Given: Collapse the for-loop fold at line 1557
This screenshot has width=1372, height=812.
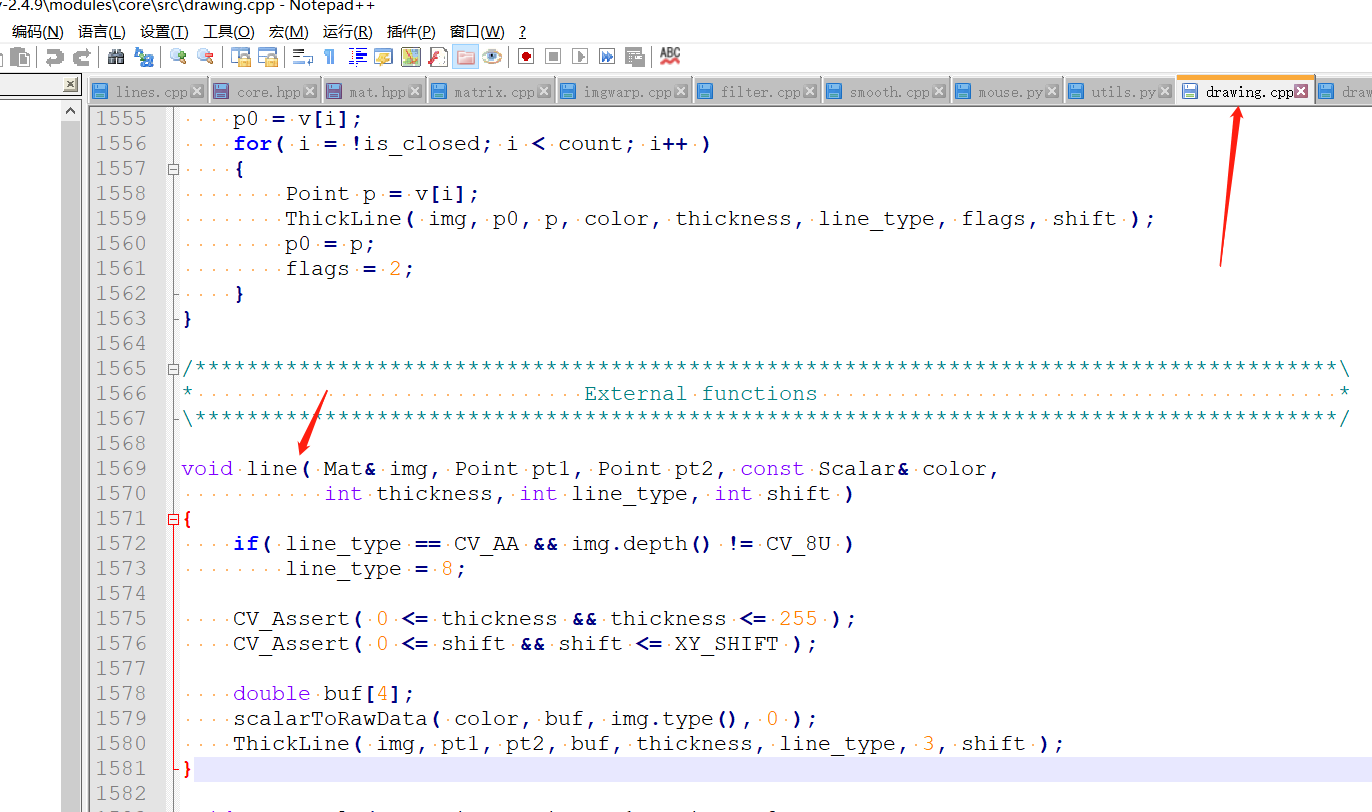Looking at the screenshot, I should 172,168.
